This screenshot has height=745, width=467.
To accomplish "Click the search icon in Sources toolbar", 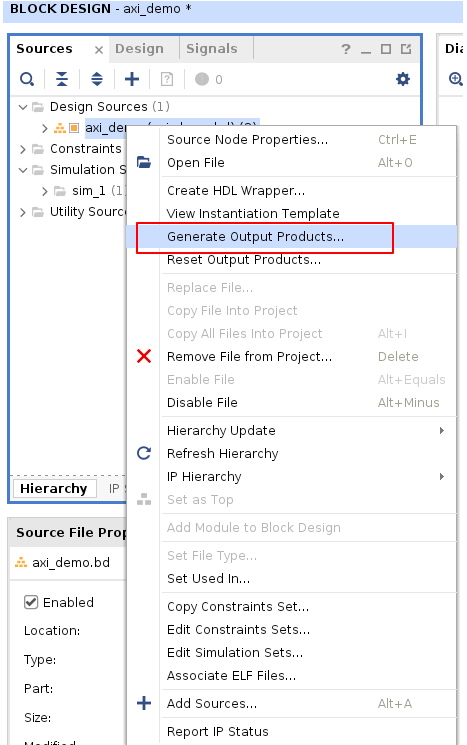I will tap(27, 79).
